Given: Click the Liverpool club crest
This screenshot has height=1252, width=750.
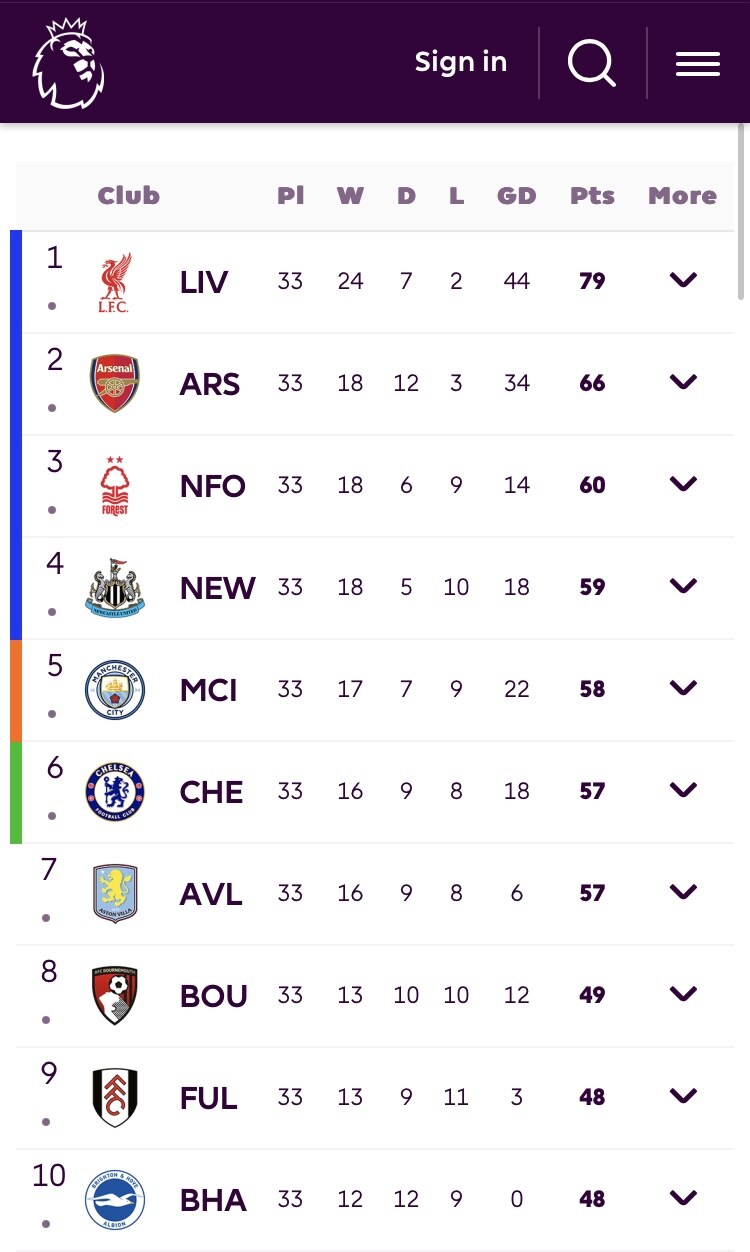Looking at the screenshot, I should coord(115,282).
